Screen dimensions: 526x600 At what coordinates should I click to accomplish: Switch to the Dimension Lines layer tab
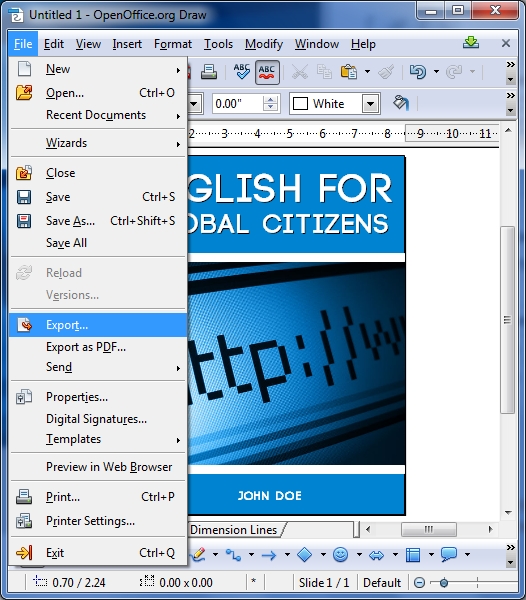coord(234,530)
